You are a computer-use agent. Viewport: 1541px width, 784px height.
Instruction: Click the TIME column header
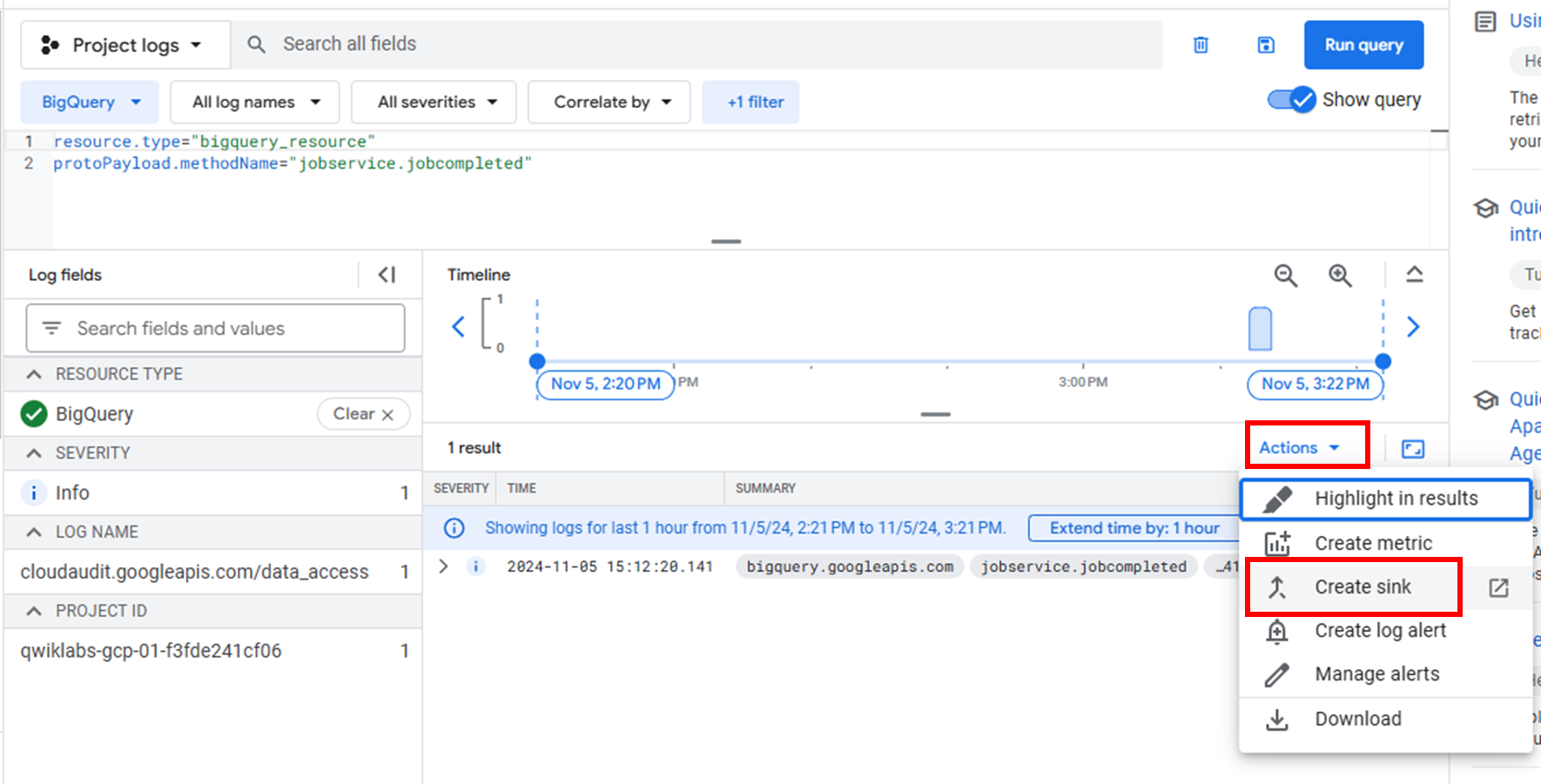(x=522, y=489)
